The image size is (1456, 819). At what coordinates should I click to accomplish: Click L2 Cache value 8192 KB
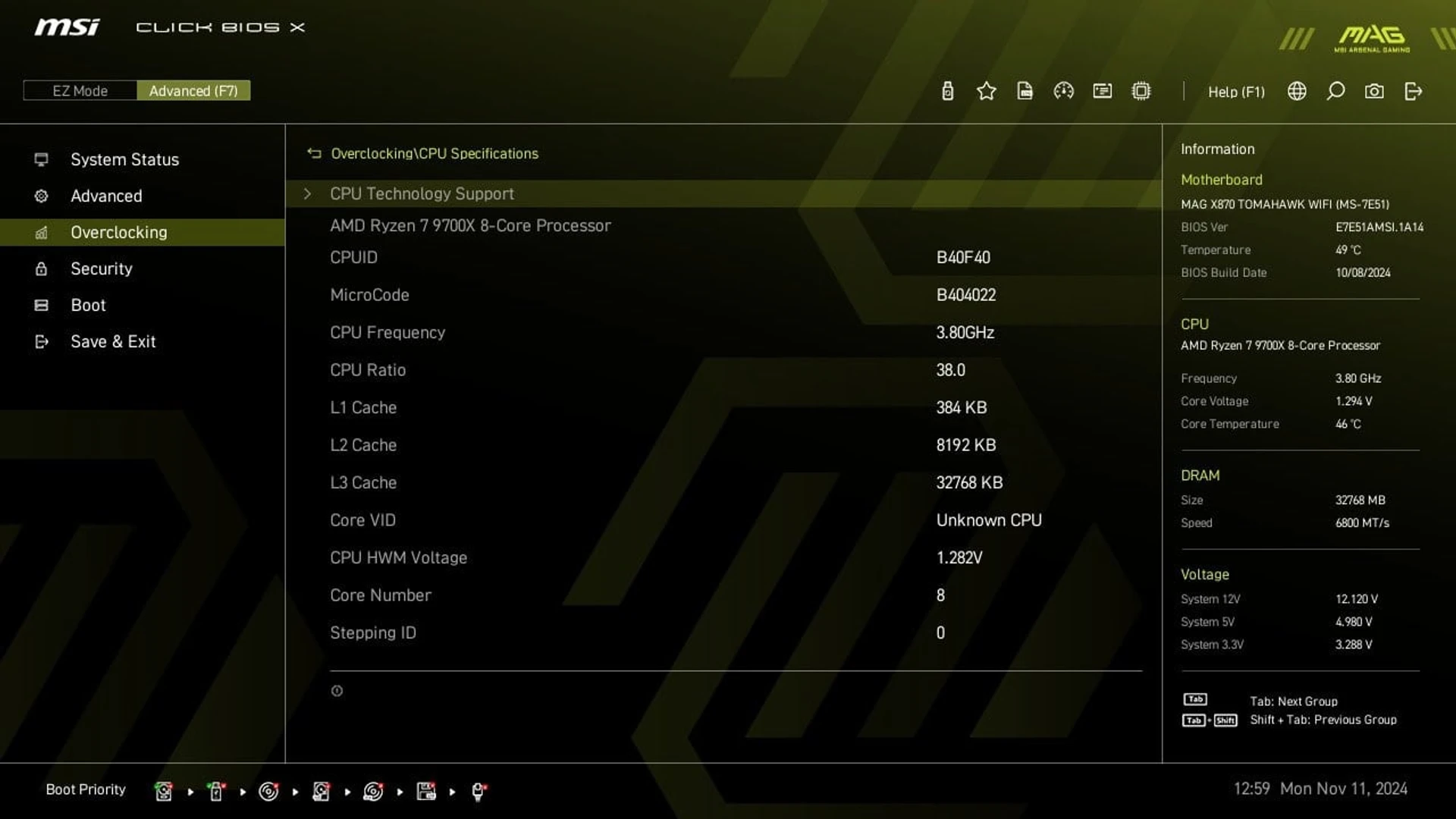(966, 445)
